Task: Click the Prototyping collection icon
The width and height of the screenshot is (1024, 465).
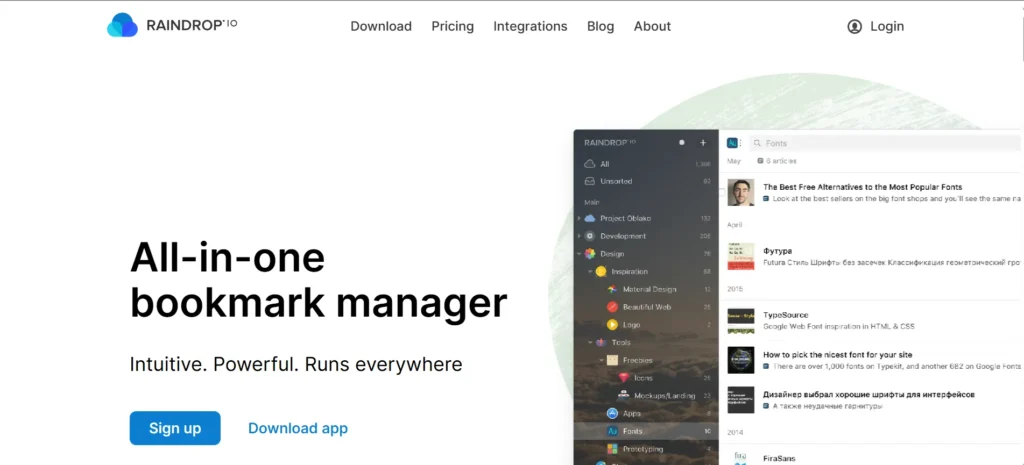Action: point(612,449)
